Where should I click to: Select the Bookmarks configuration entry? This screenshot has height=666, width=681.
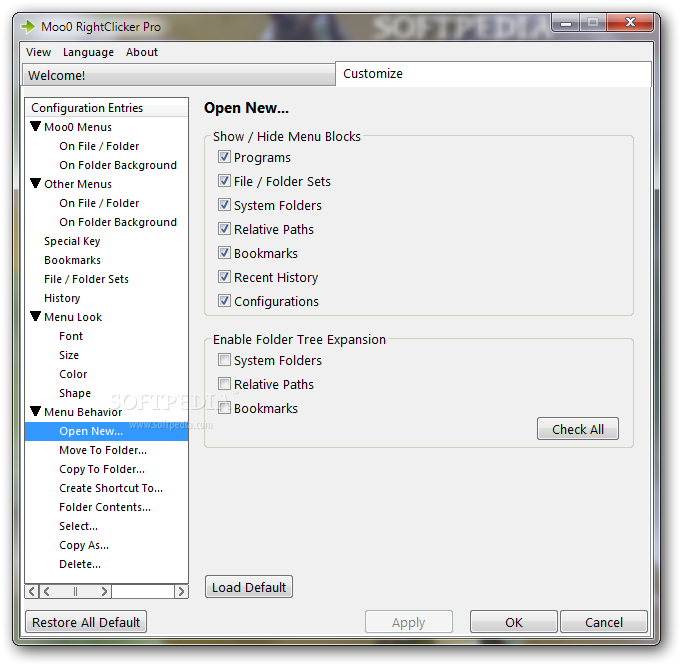[x=72, y=260]
